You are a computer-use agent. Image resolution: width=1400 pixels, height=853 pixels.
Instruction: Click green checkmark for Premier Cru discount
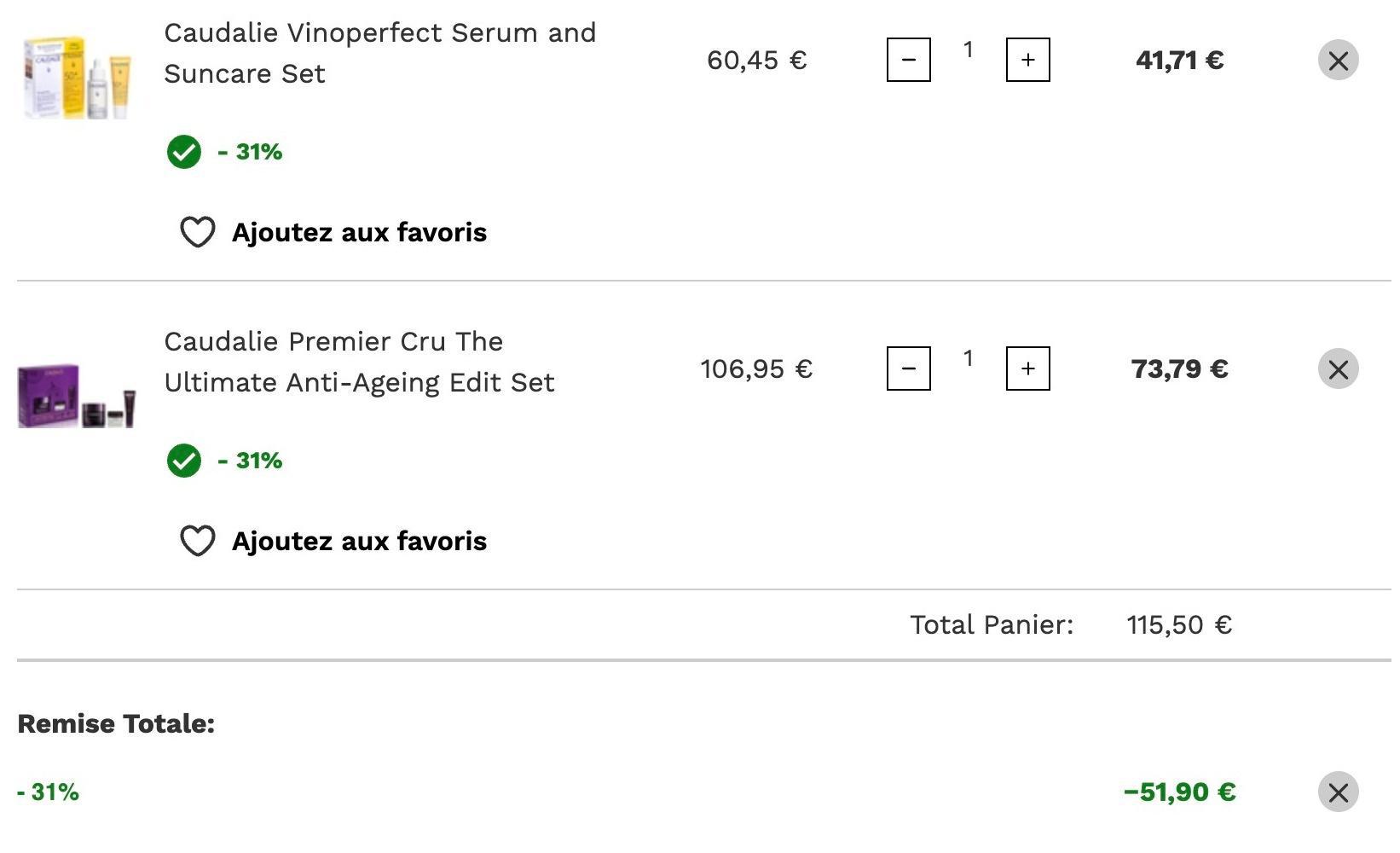[184, 461]
